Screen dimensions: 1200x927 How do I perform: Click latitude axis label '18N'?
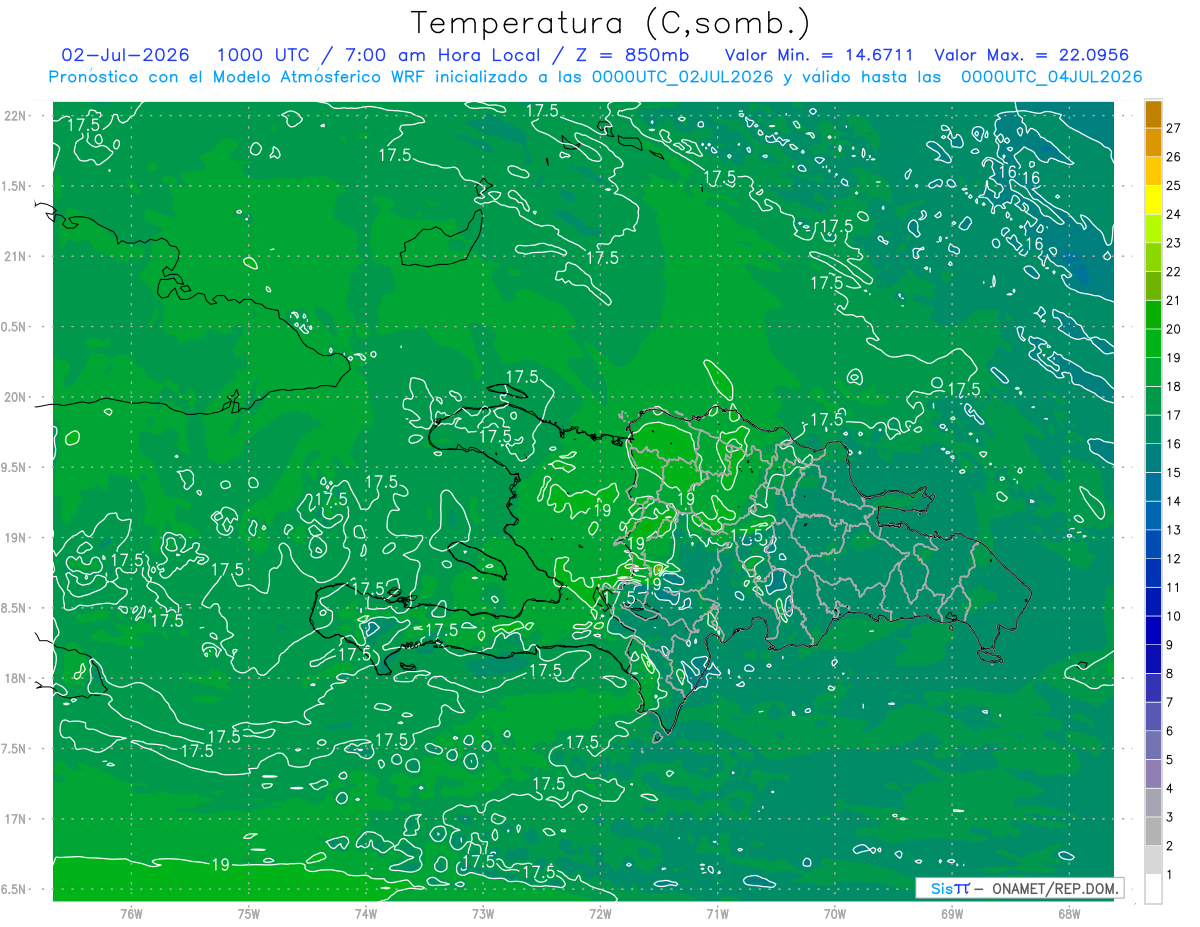click(14, 678)
